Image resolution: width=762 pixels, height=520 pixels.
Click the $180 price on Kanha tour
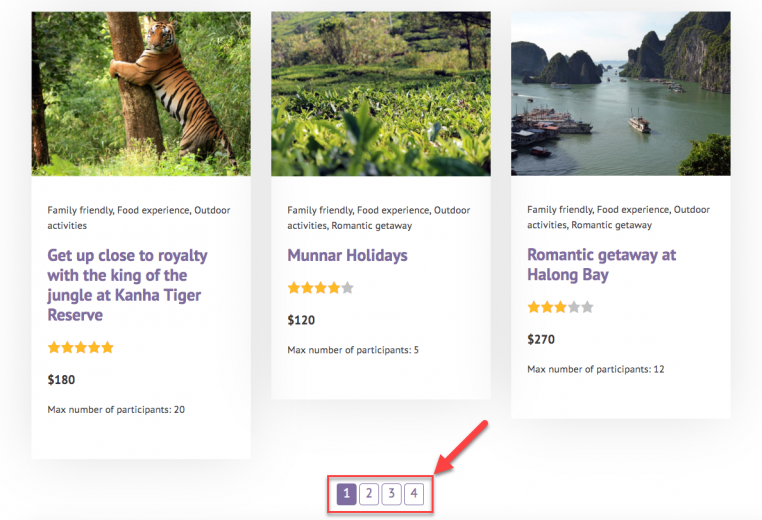tap(61, 380)
